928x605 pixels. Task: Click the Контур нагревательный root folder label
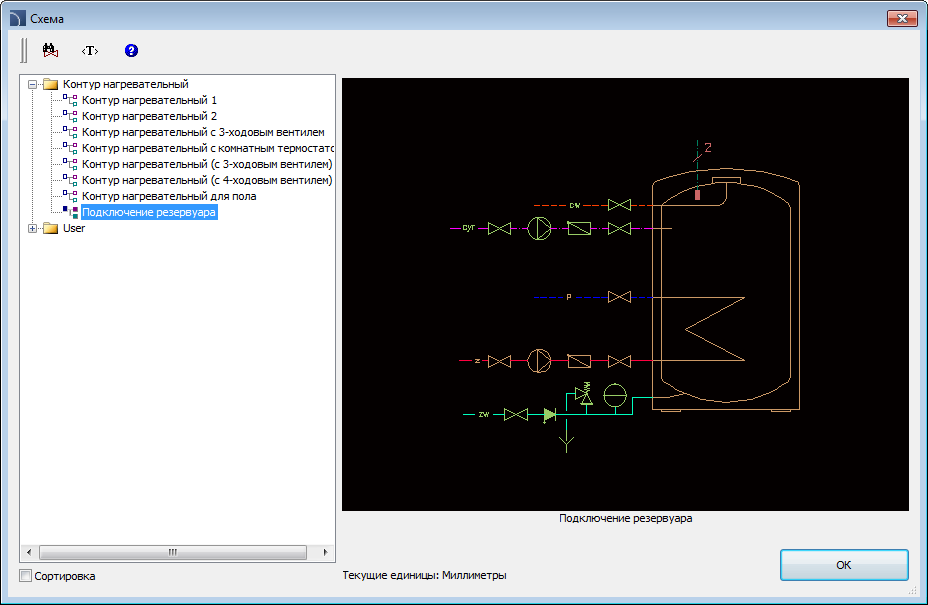(125, 84)
